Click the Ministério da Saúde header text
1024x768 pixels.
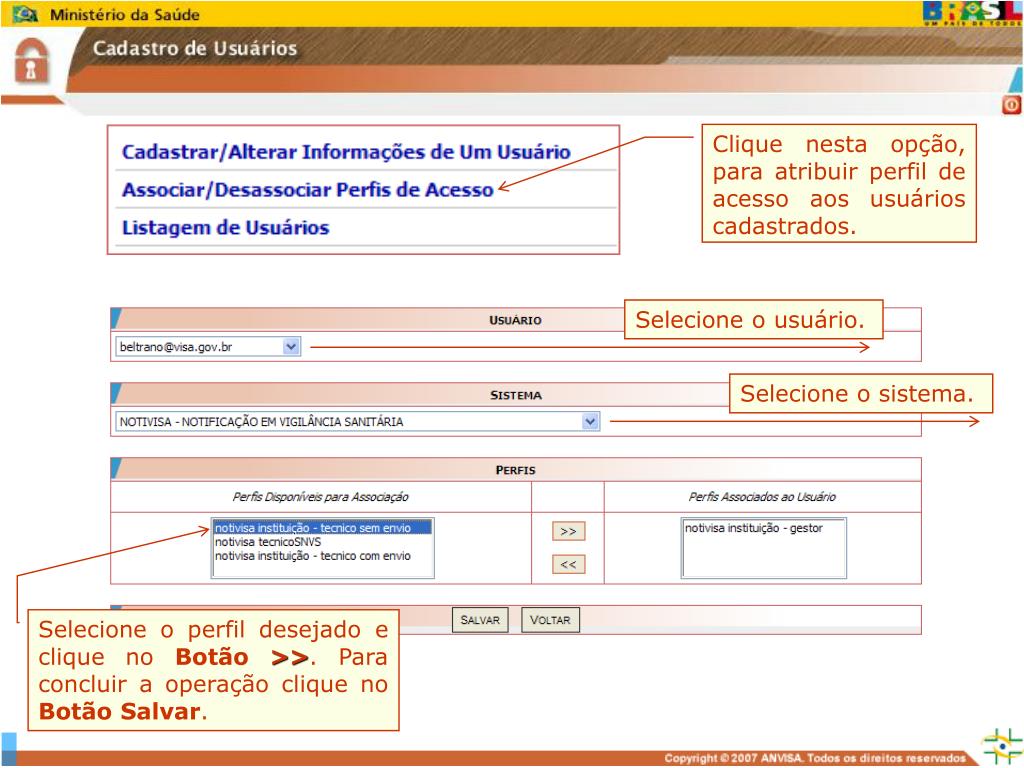[125, 14]
